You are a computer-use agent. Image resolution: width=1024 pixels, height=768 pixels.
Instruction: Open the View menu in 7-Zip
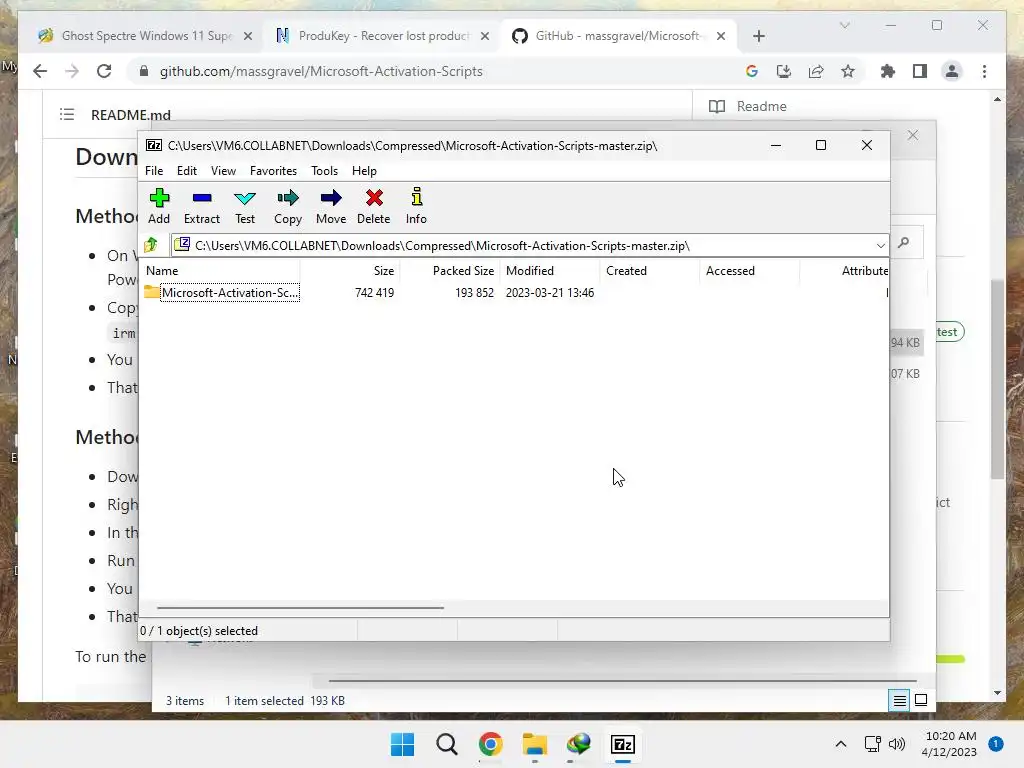coord(223,170)
